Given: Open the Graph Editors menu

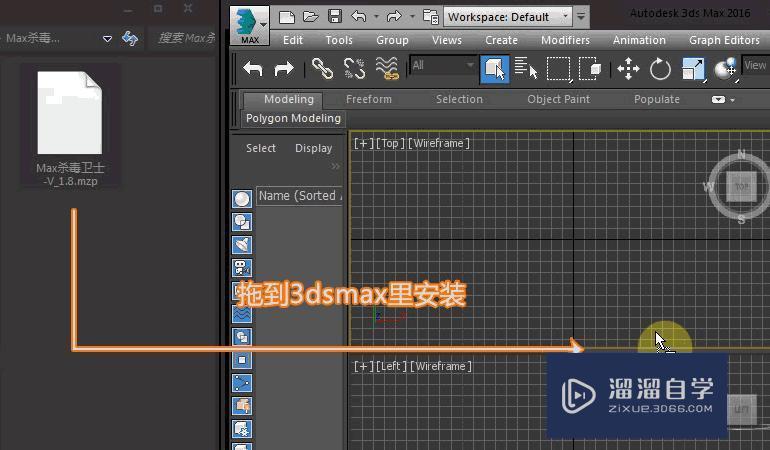Looking at the screenshot, I should (724, 40).
